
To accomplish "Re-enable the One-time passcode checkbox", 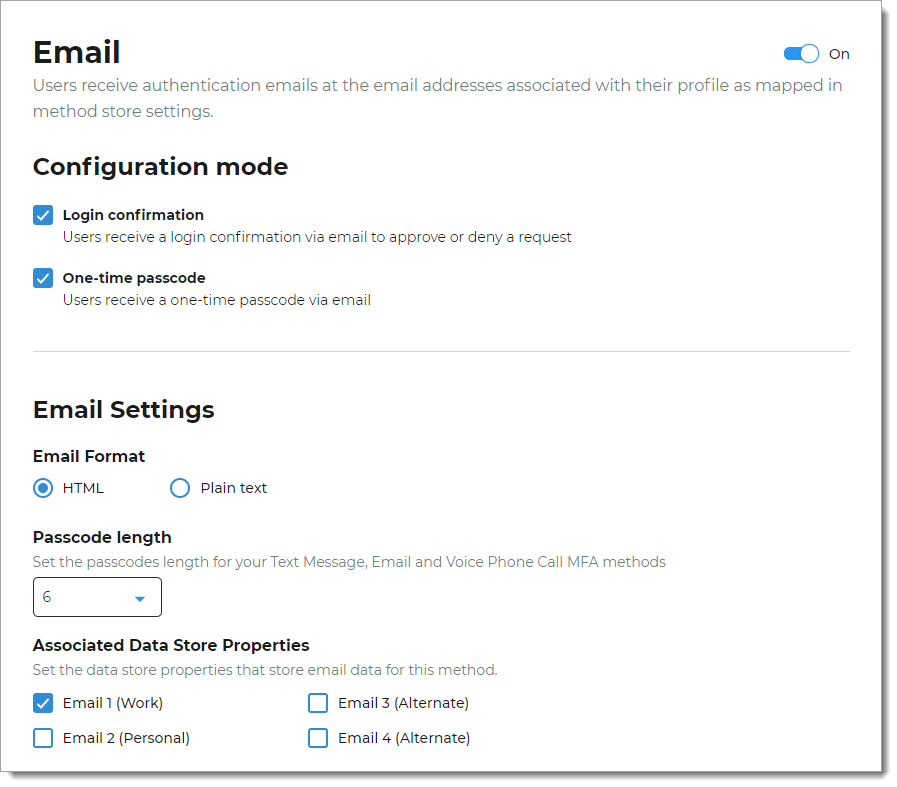I will pyautogui.click(x=42, y=277).
